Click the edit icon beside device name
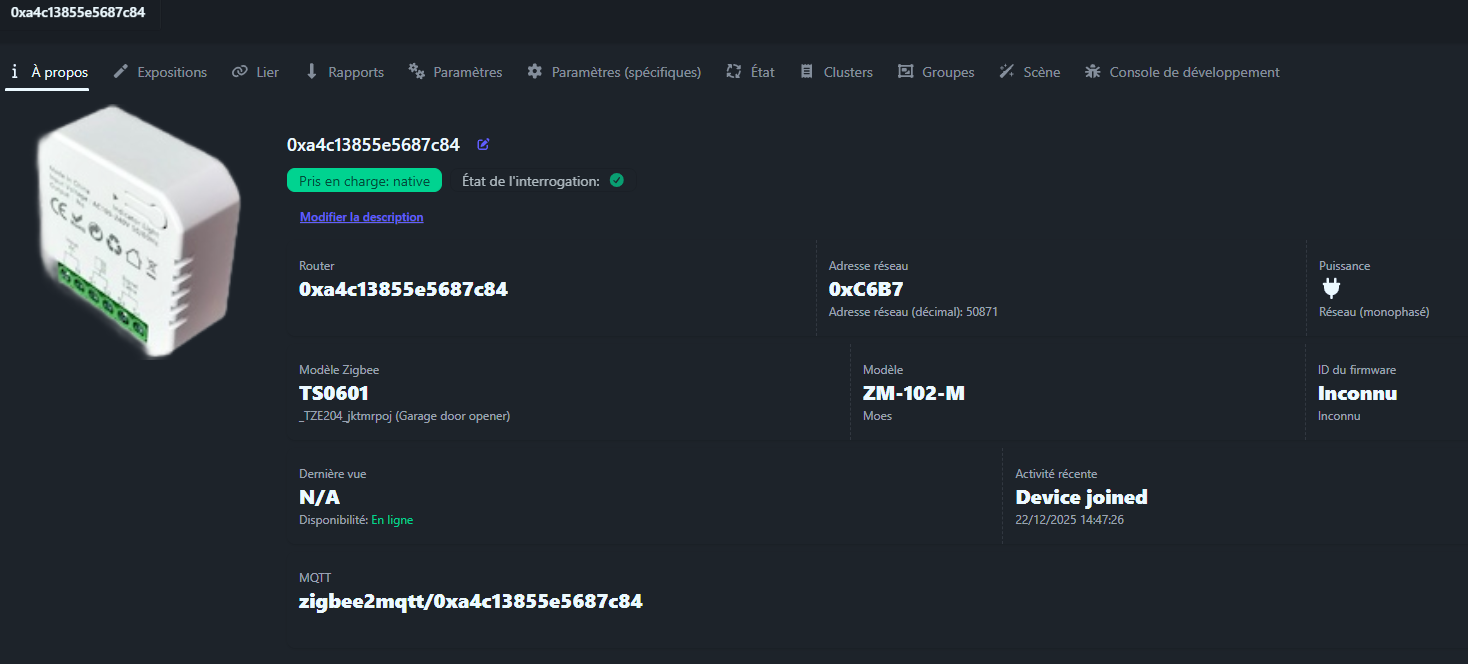This screenshot has height=664, width=1468. [483, 145]
